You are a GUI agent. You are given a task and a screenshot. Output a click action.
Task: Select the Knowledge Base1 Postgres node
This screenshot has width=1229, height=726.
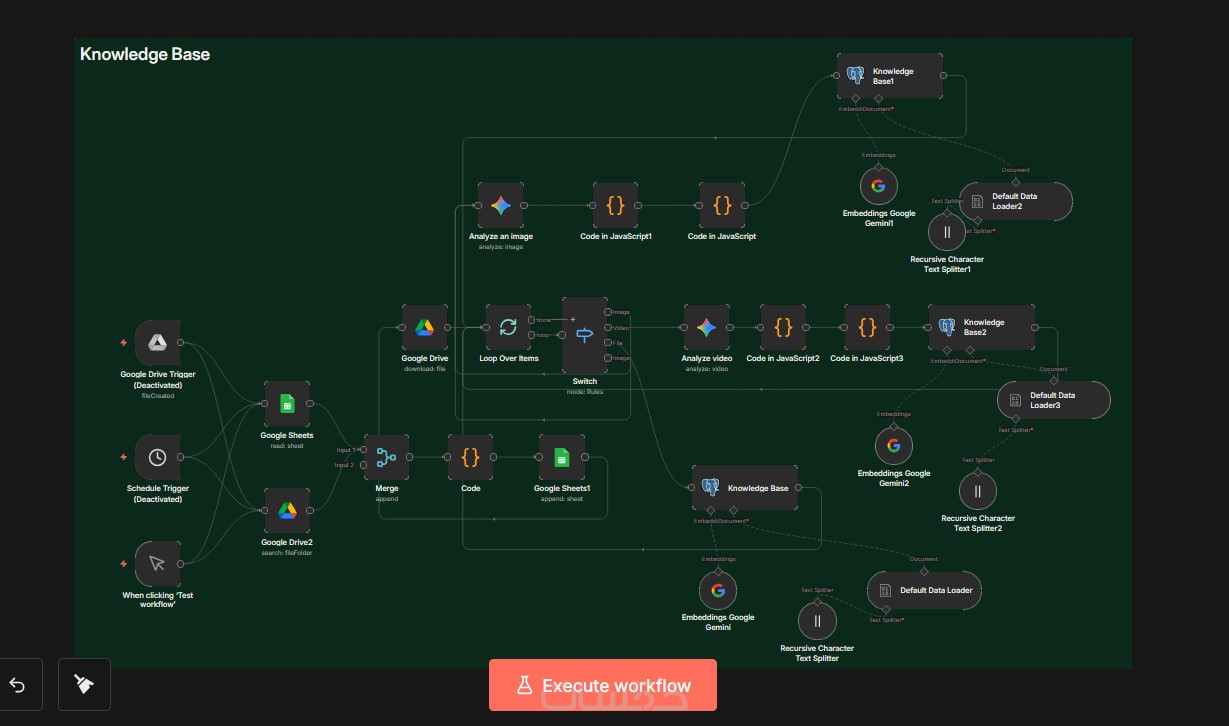tap(889, 76)
